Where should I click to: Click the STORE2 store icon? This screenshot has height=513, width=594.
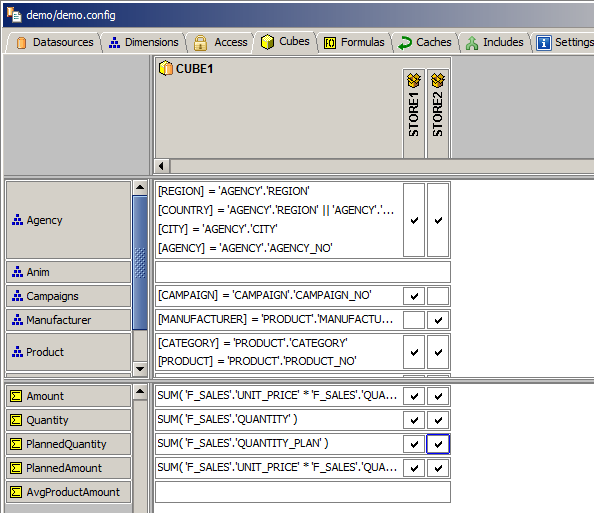click(438, 80)
